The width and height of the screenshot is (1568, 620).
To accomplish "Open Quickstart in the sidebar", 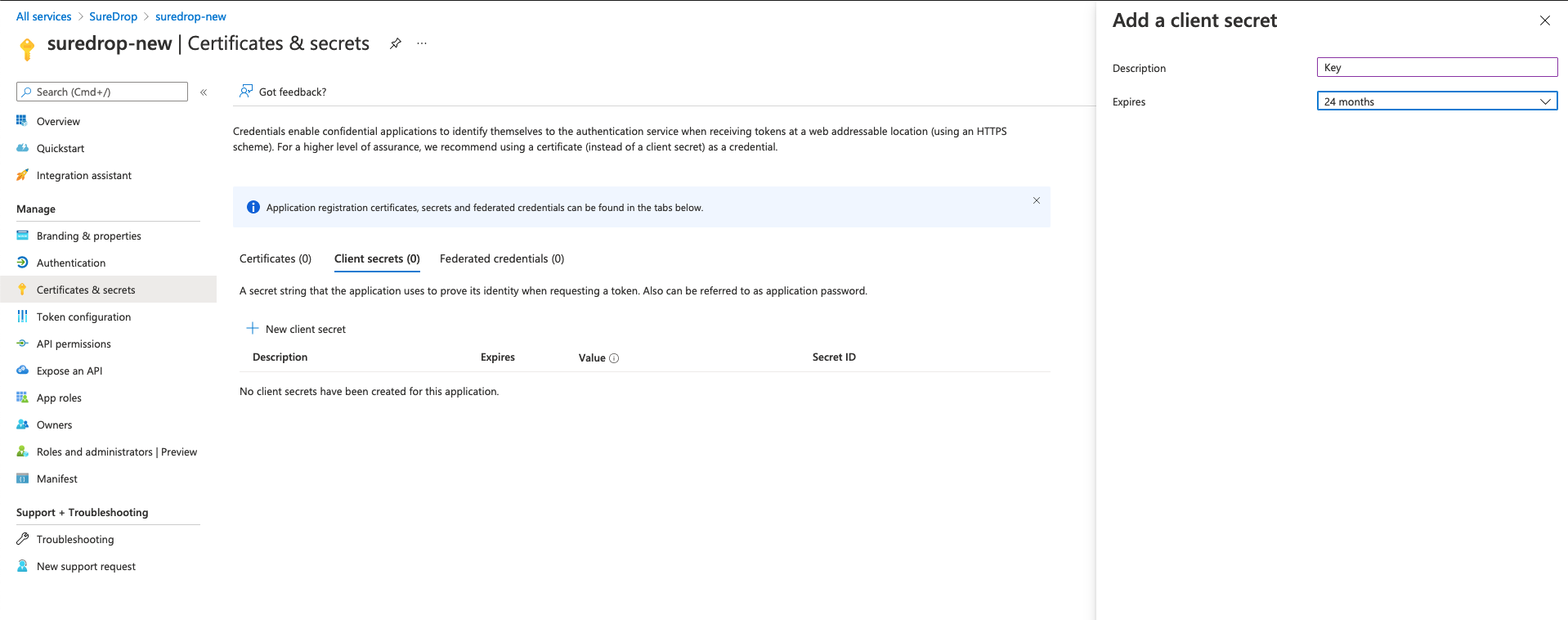I will [60, 148].
